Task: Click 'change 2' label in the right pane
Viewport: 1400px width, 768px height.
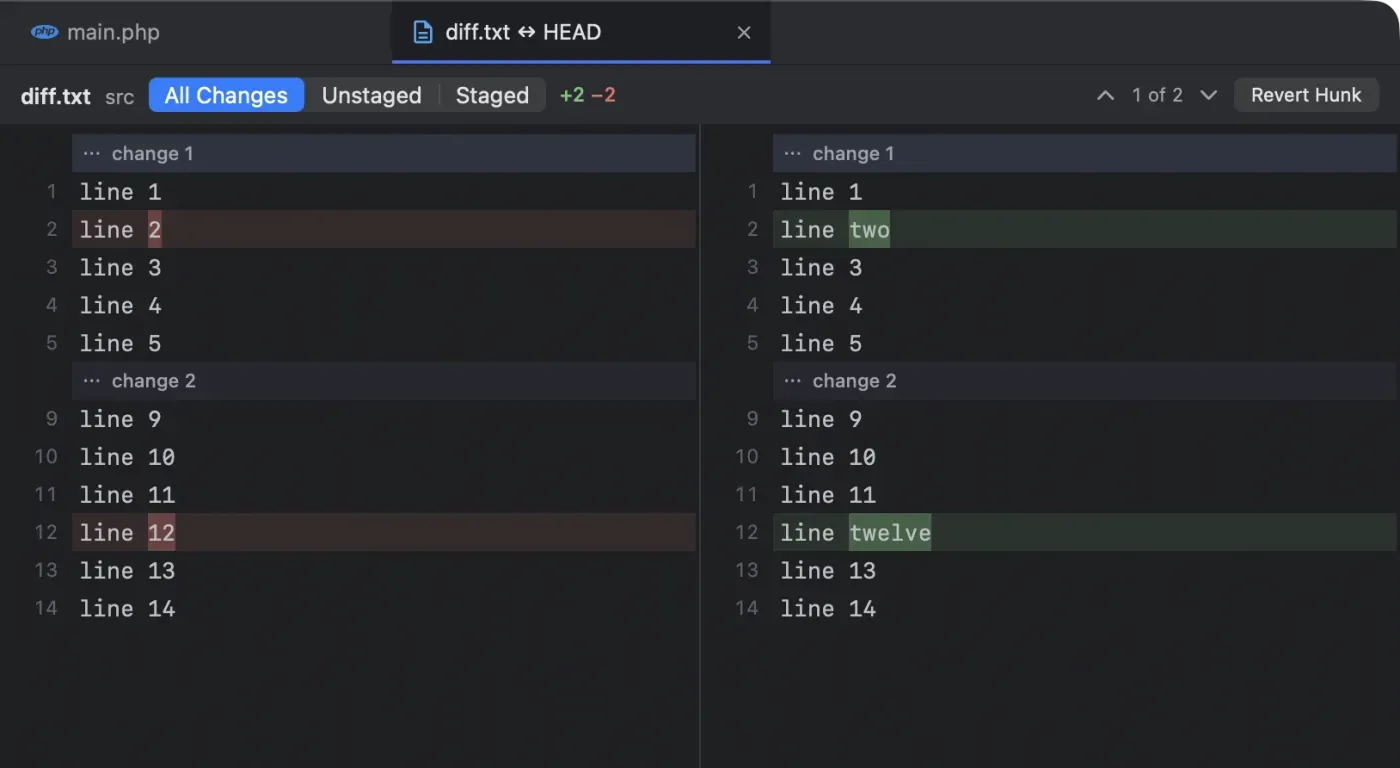Action: click(854, 382)
